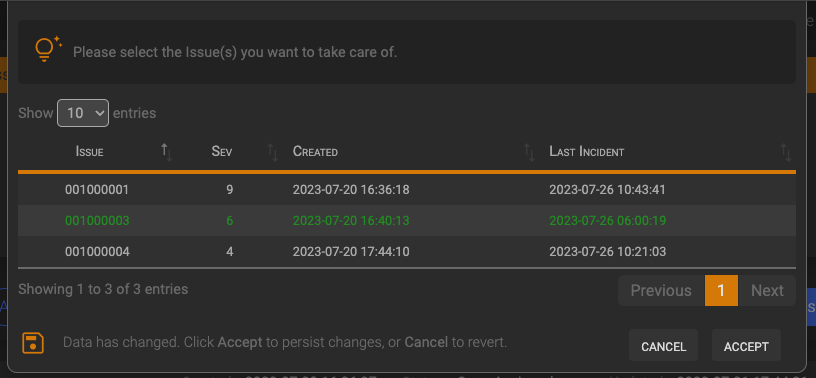Click the Cancel button
Image resolution: width=816 pixels, height=378 pixels.
(x=664, y=345)
